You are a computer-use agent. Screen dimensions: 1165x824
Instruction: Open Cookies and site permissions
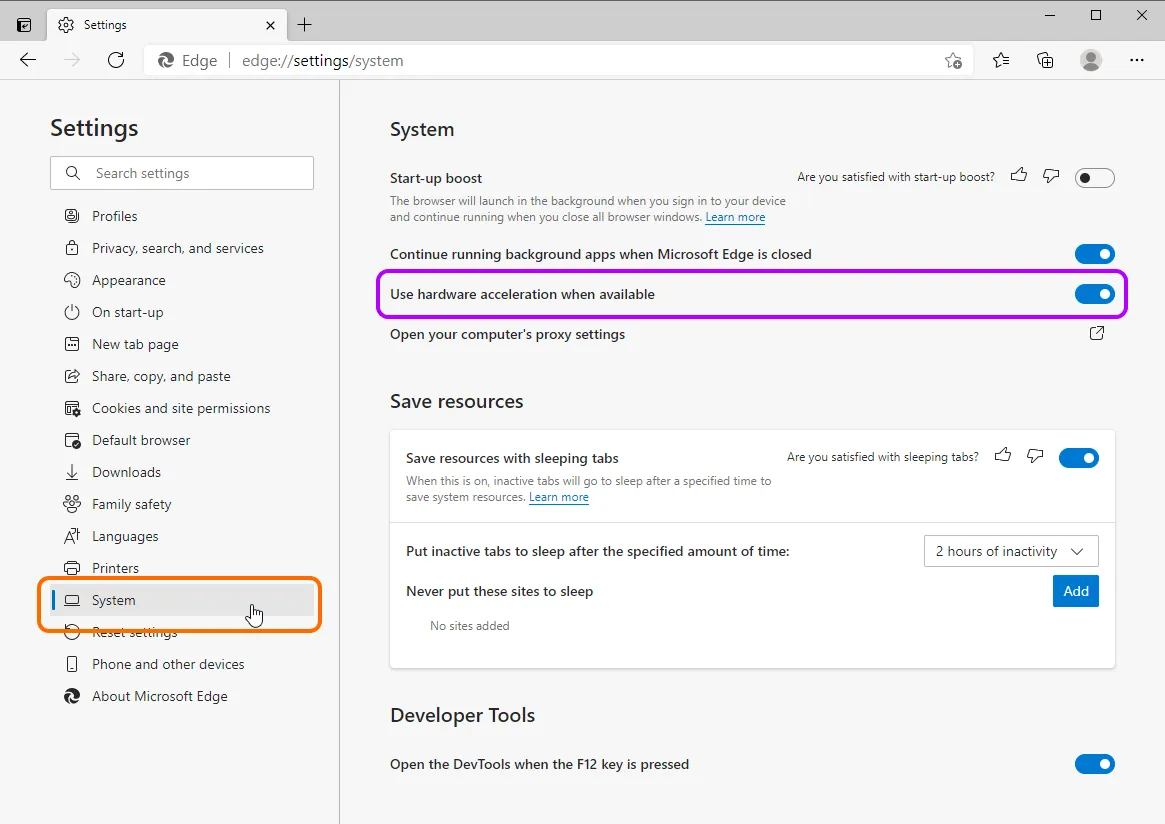pos(182,408)
